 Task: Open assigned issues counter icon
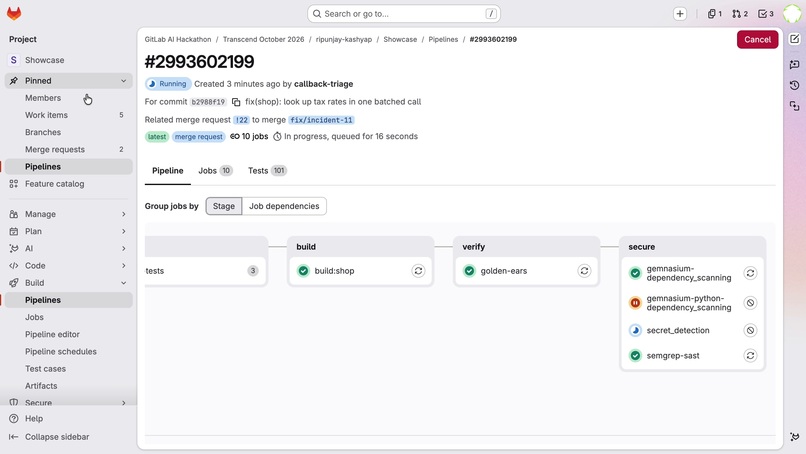[715, 14]
